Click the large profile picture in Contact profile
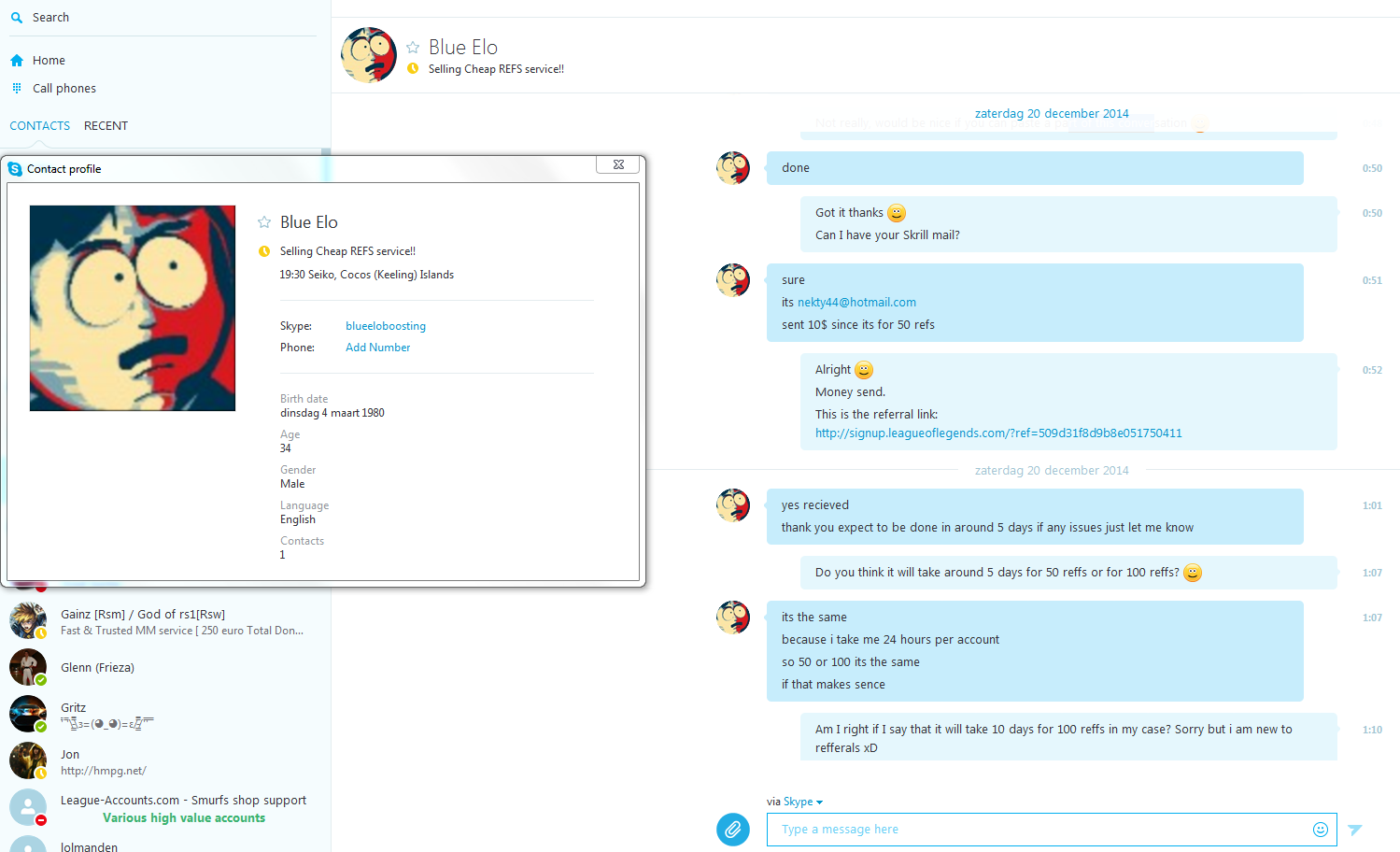The image size is (1400, 852). pyautogui.click(x=133, y=308)
